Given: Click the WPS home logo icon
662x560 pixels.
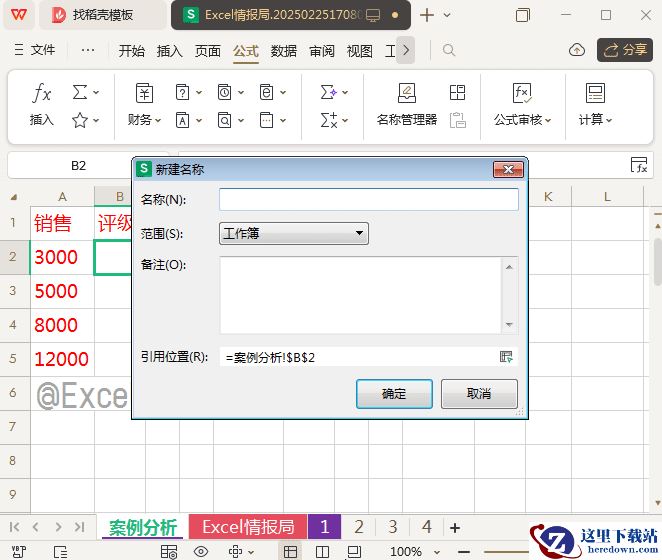Looking at the screenshot, I should coord(19,15).
